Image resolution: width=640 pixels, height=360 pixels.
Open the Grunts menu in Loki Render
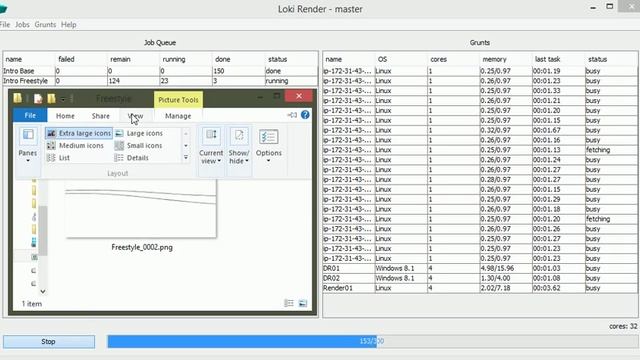[x=45, y=24]
